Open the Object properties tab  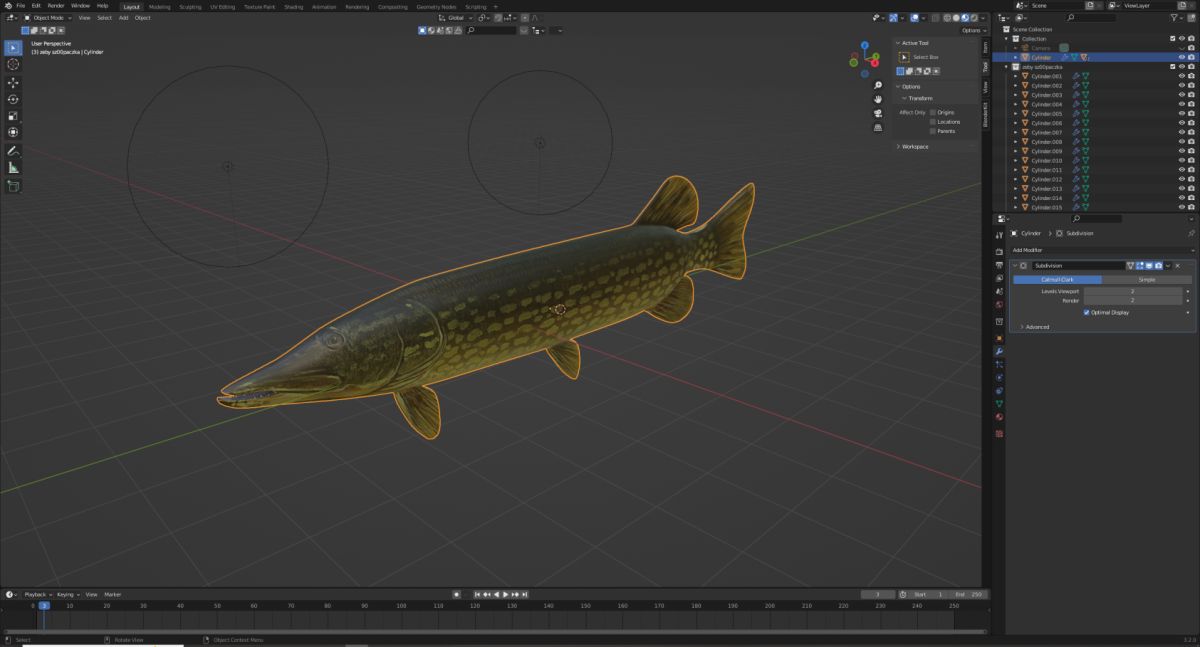click(x=999, y=337)
